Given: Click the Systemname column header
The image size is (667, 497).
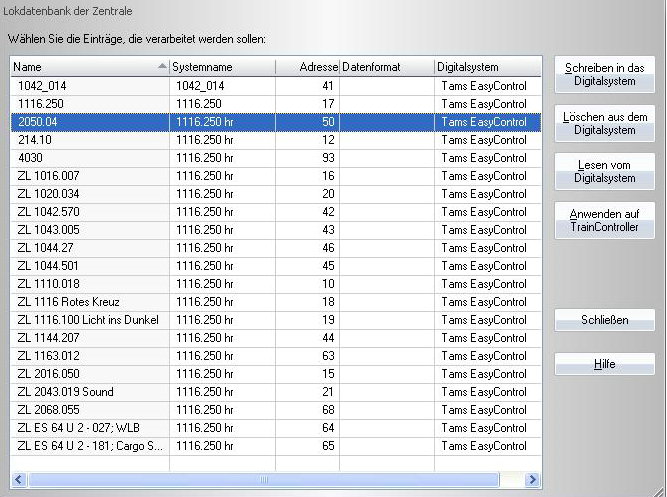Looking at the screenshot, I should click(x=222, y=67).
